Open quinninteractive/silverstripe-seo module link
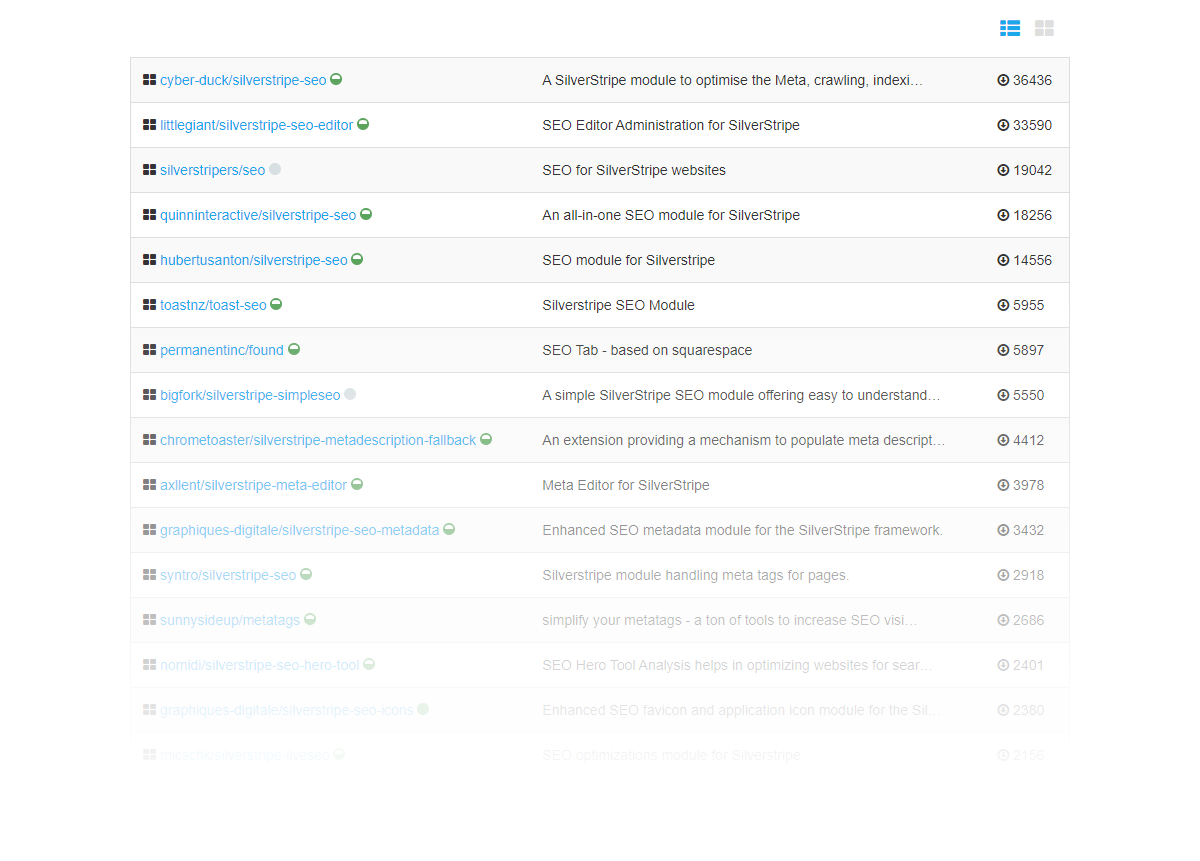 [258, 215]
